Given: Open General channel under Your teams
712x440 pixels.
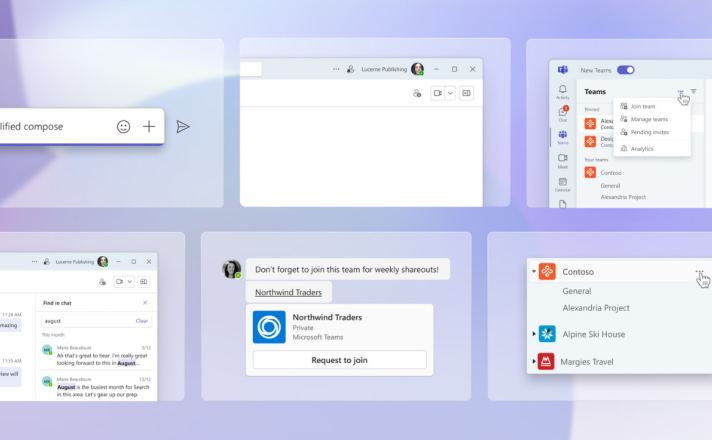Looking at the screenshot, I should tap(610, 185).
